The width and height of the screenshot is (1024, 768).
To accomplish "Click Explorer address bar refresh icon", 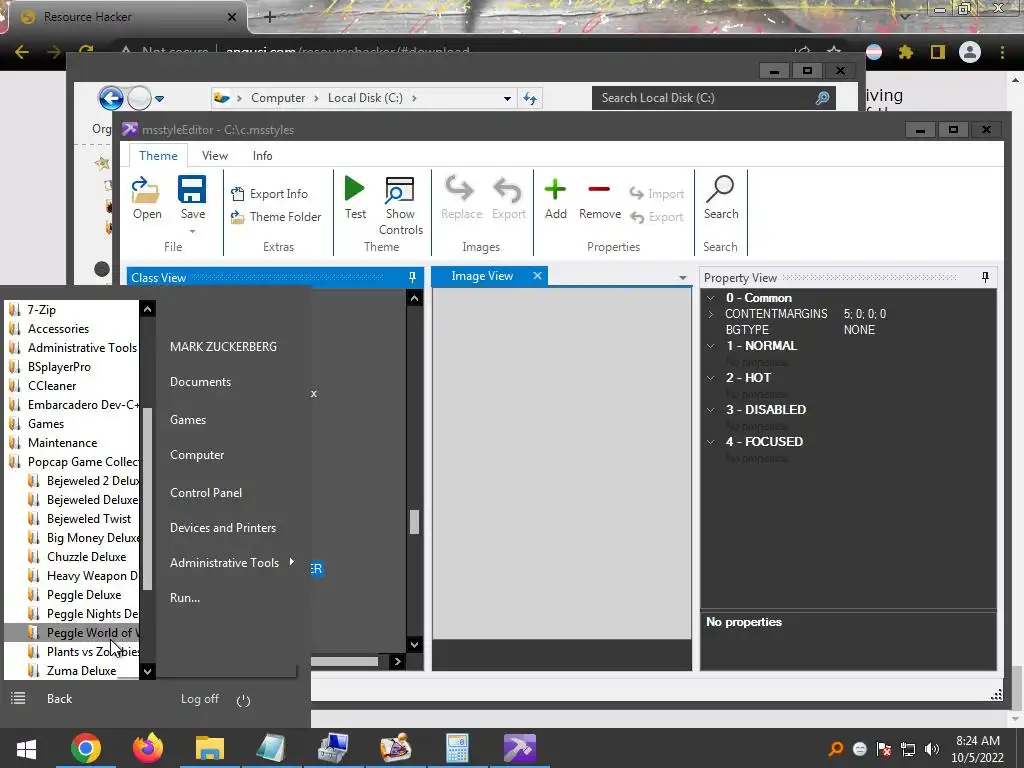I will [x=530, y=98].
